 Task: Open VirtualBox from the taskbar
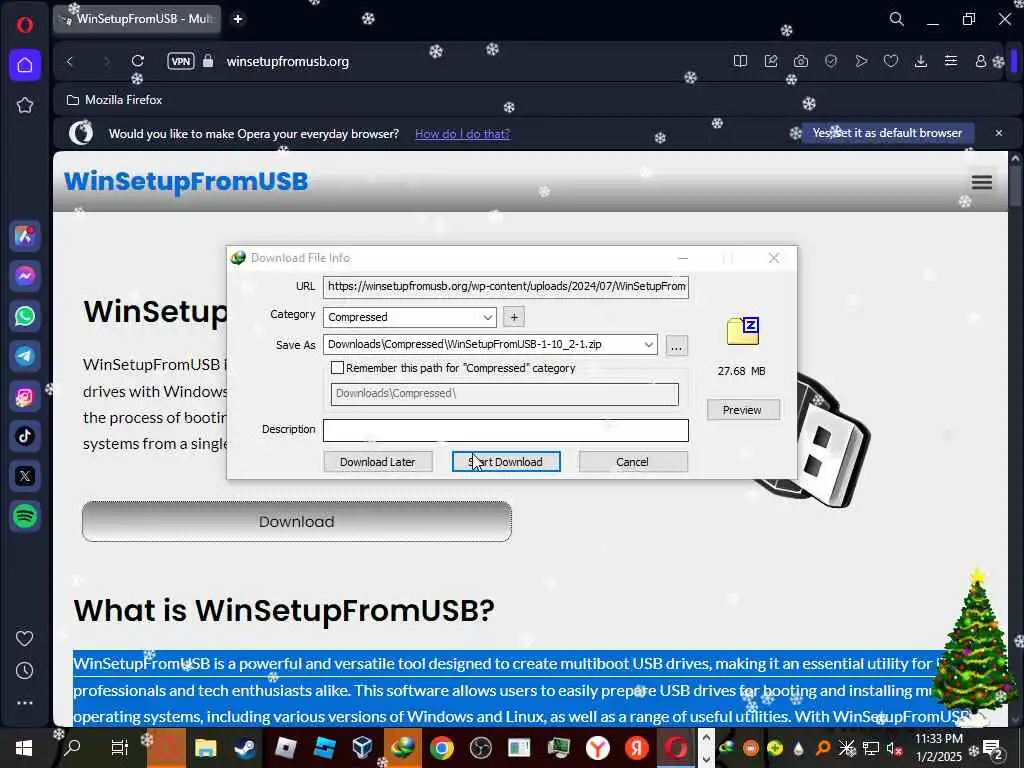tap(363, 748)
